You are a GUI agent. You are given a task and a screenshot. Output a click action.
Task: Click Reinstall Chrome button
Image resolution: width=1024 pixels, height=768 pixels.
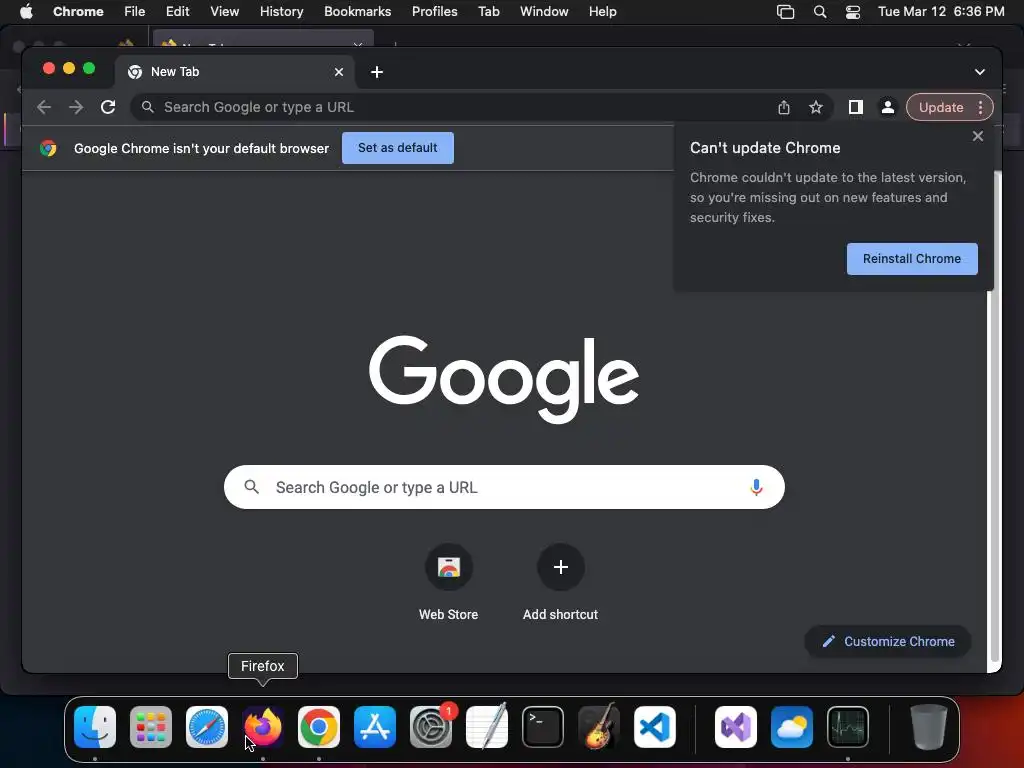pyautogui.click(x=912, y=259)
